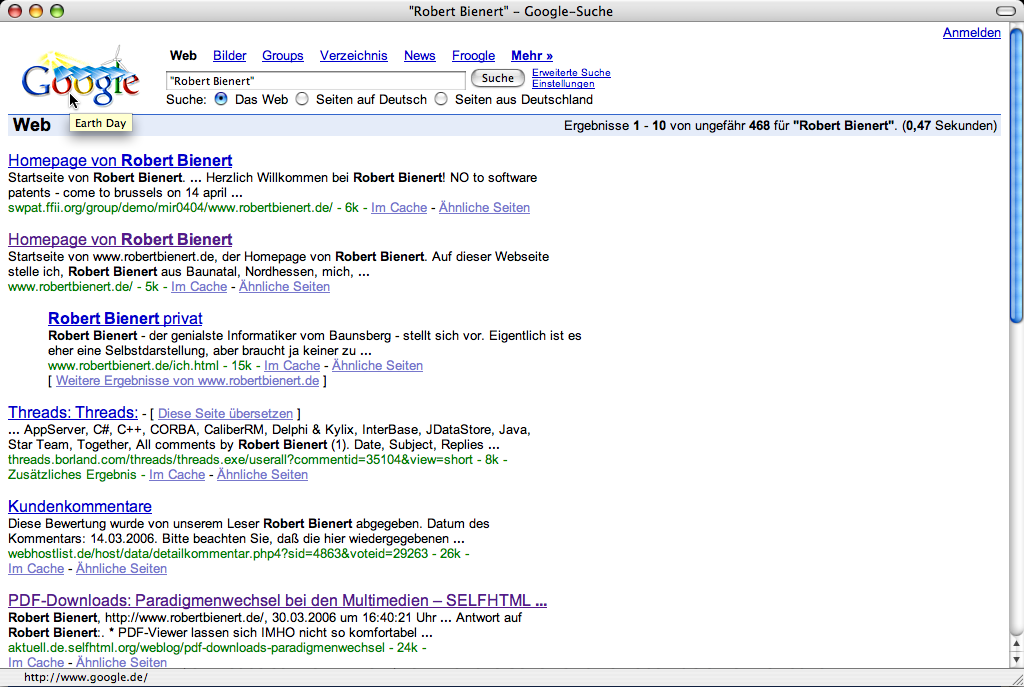This screenshot has height=687, width=1024.
Task: Open the Einstellungen link
Action: coord(564,84)
